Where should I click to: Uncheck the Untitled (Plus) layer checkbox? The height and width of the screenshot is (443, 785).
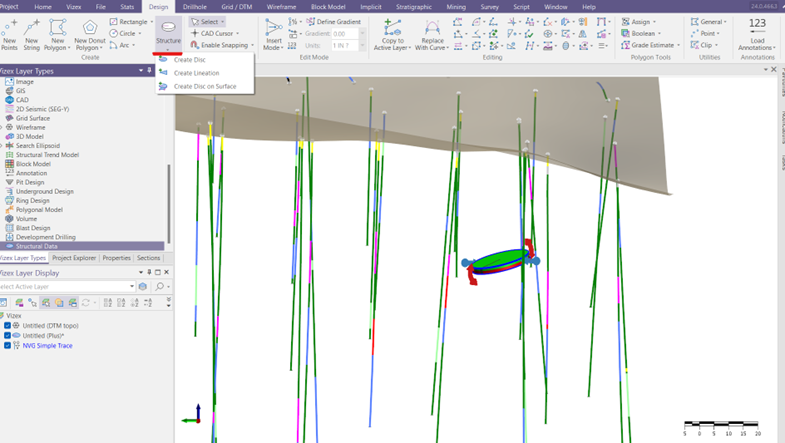point(7,336)
